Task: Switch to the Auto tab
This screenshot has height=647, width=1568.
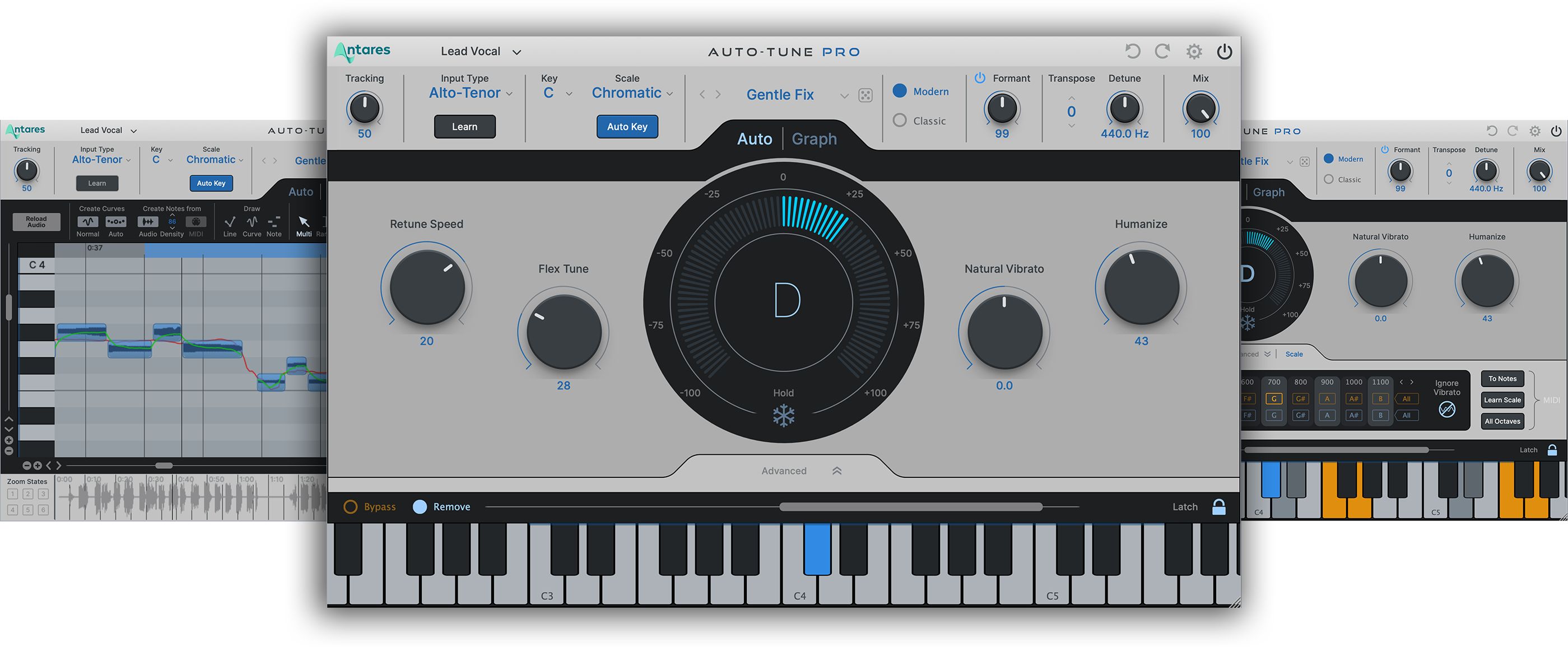Action: 754,139
